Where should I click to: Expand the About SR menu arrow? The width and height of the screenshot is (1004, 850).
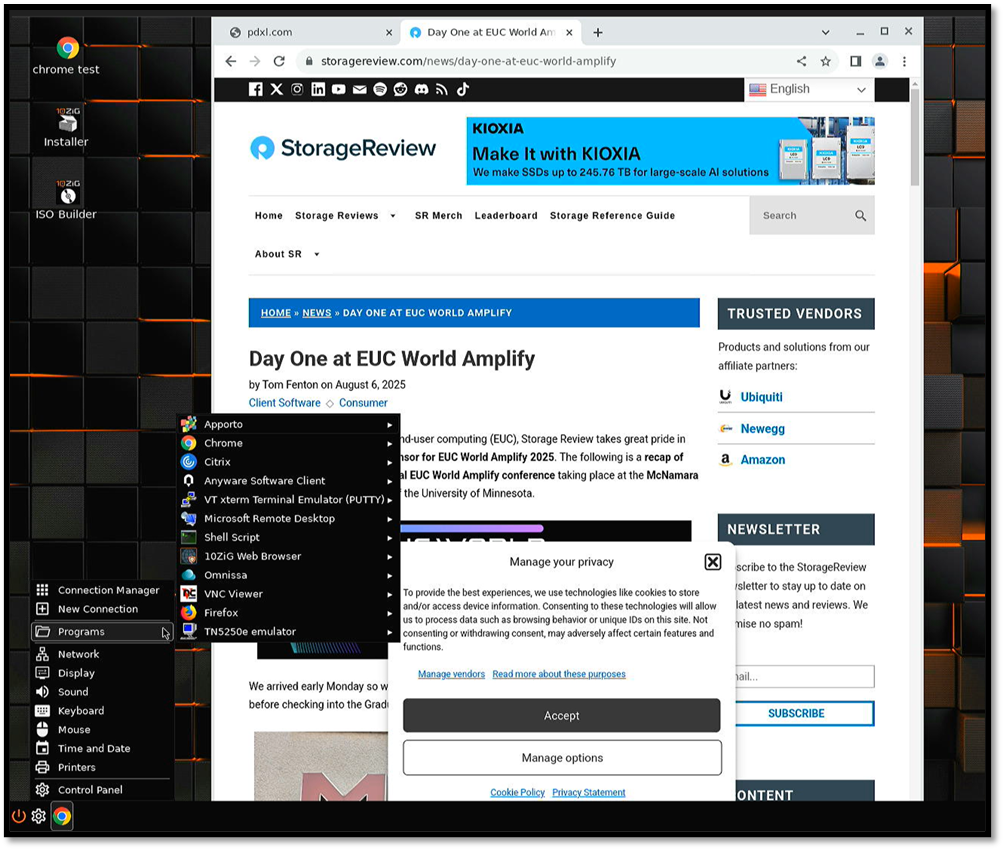click(317, 255)
